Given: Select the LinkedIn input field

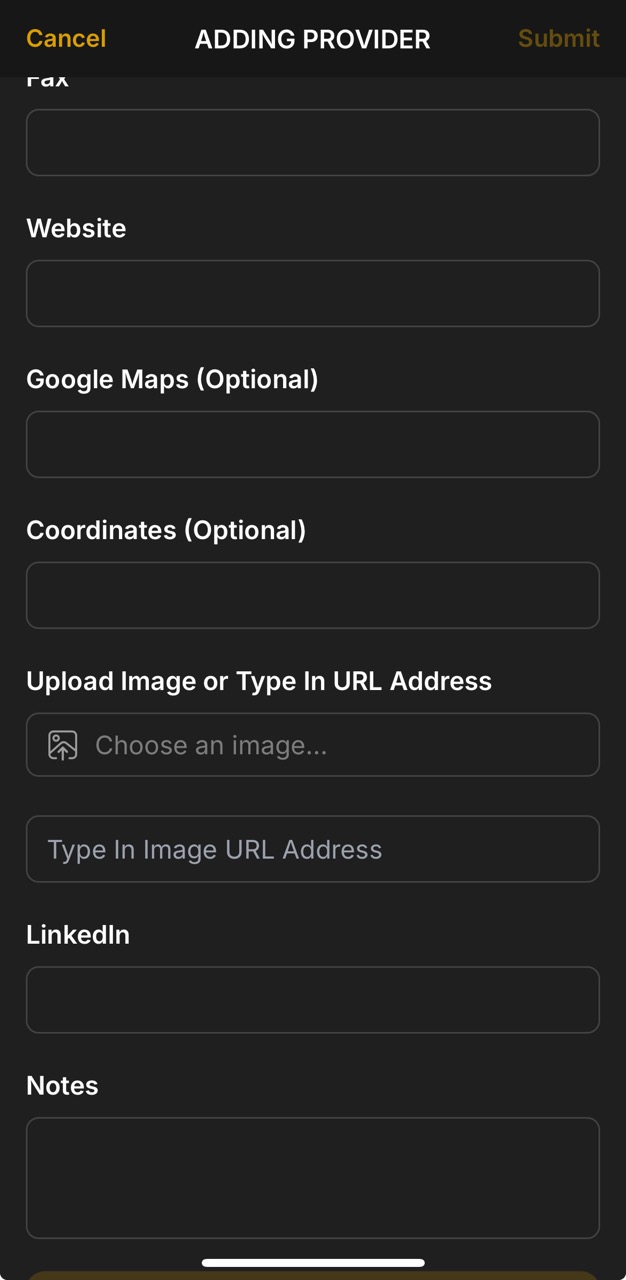Looking at the screenshot, I should (x=313, y=1000).
